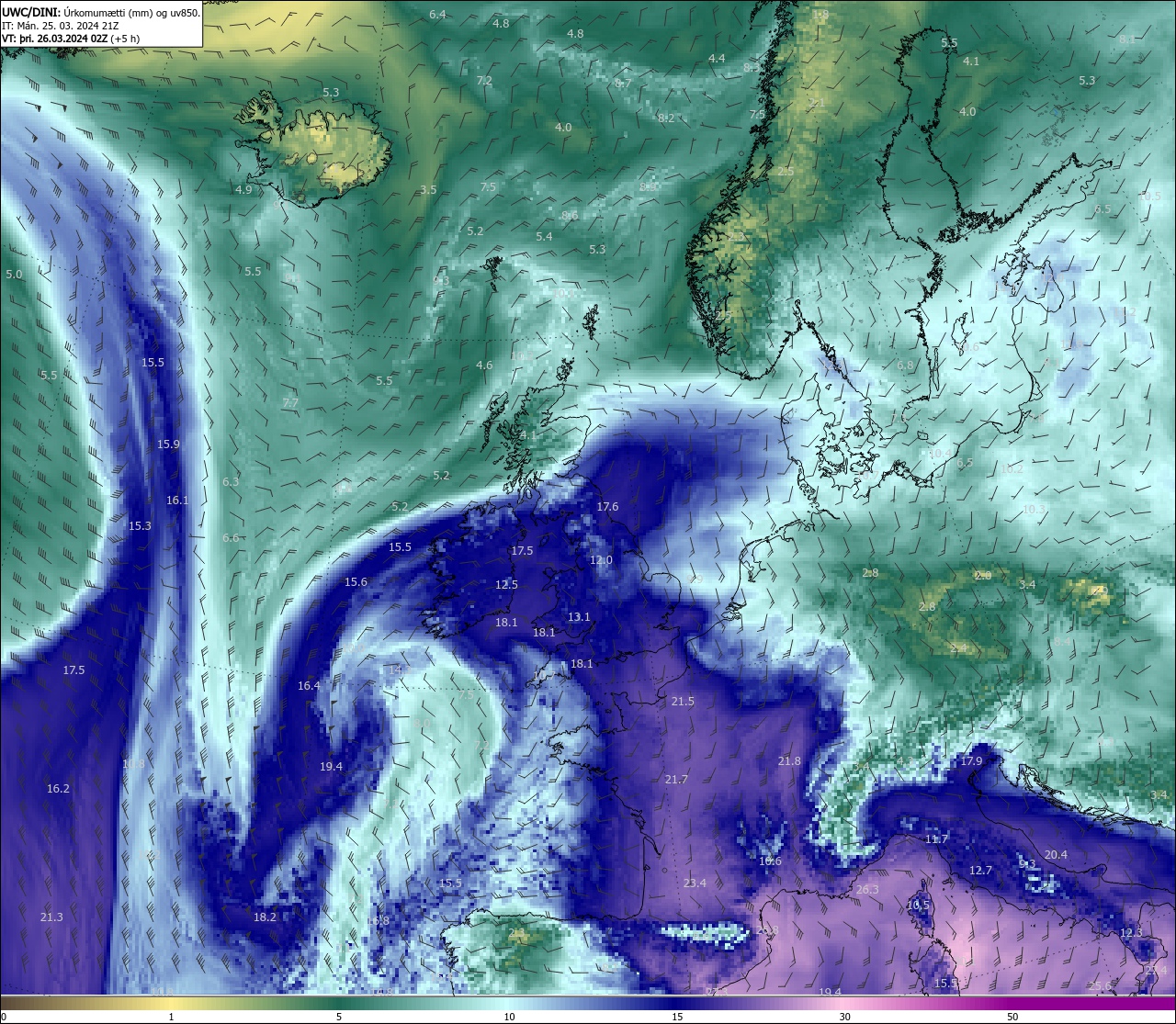The height and width of the screenshot is (1024, 1176).
Task: Click the 12.7 value over Italy
Action: pos(980,871)
